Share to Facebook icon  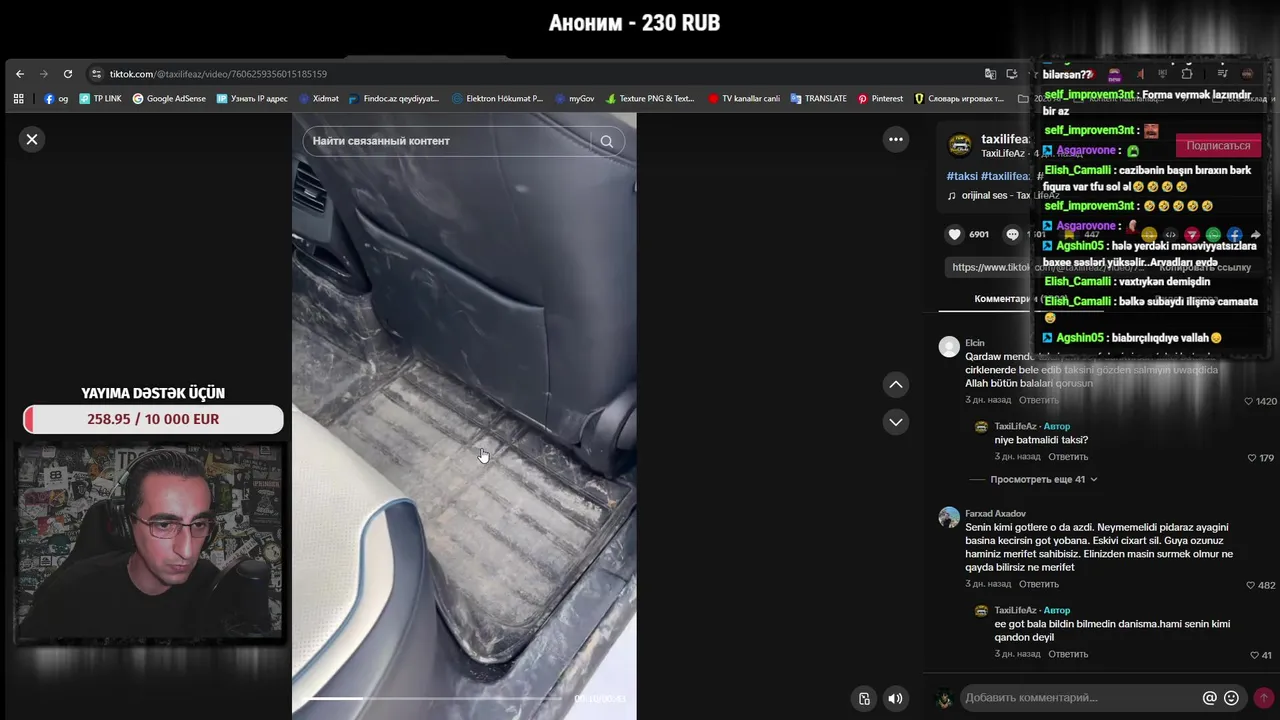1235,235
